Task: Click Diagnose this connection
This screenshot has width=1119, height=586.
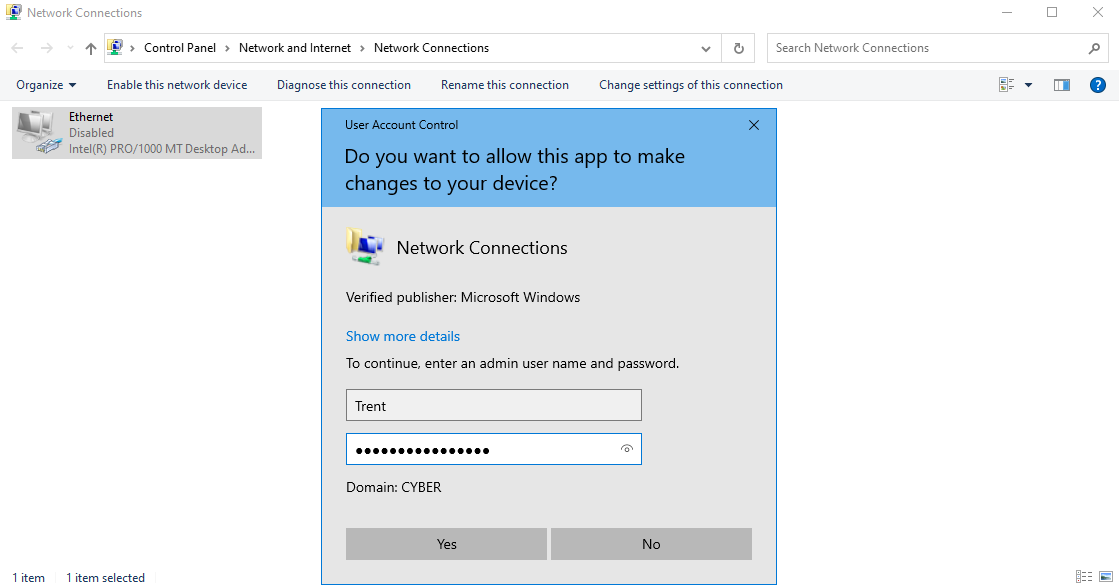Action: click(x=344, y=85)
